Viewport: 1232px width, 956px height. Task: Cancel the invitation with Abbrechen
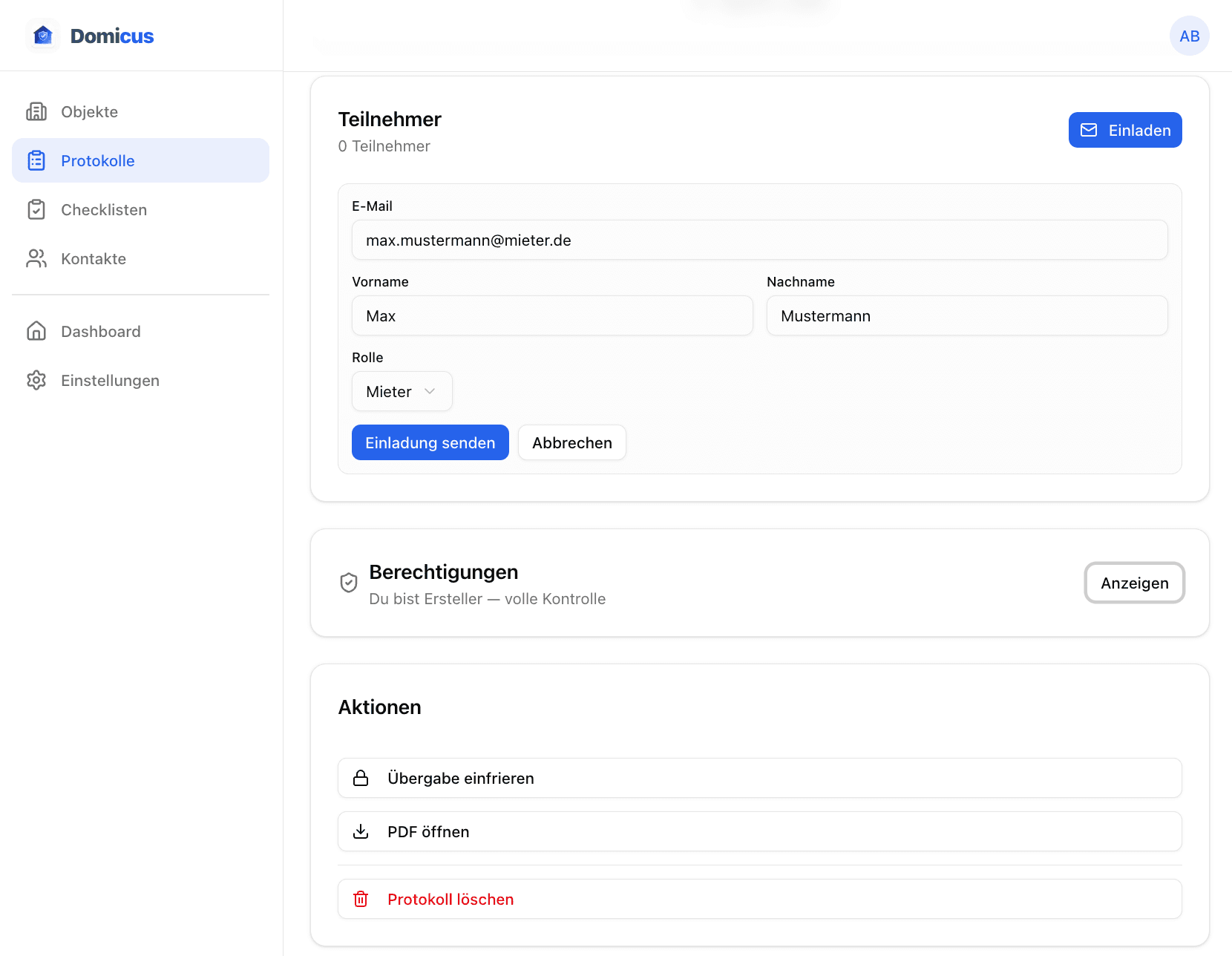point(571,442)
